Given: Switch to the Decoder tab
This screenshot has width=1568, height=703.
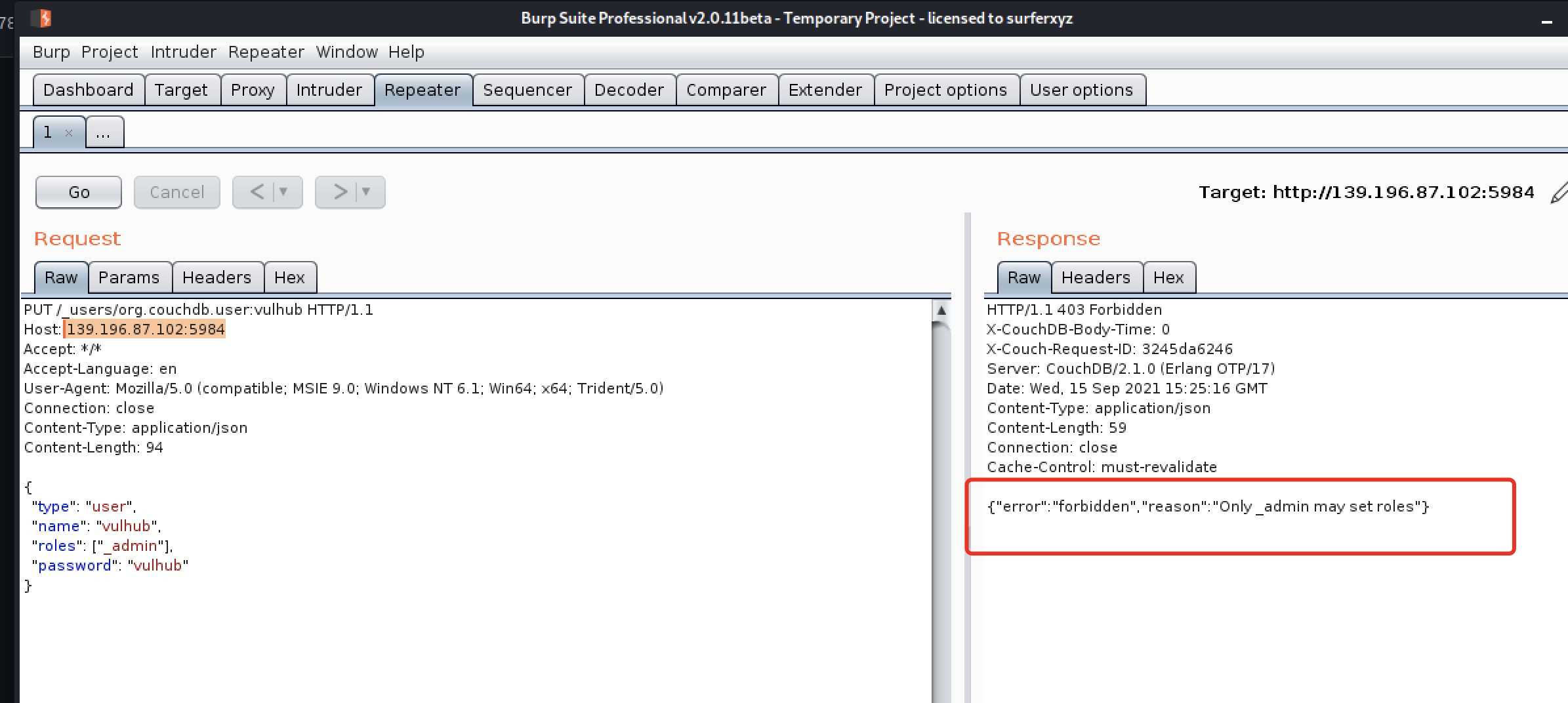Looking at the screenshot, I should (629, 90).
